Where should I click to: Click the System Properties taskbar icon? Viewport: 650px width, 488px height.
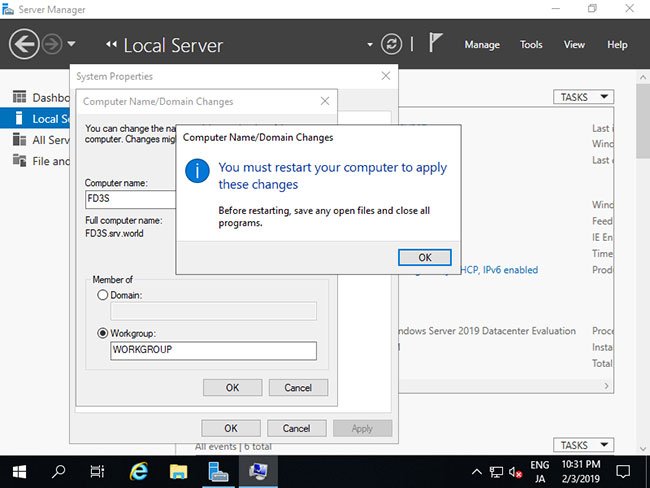(258, 471)
